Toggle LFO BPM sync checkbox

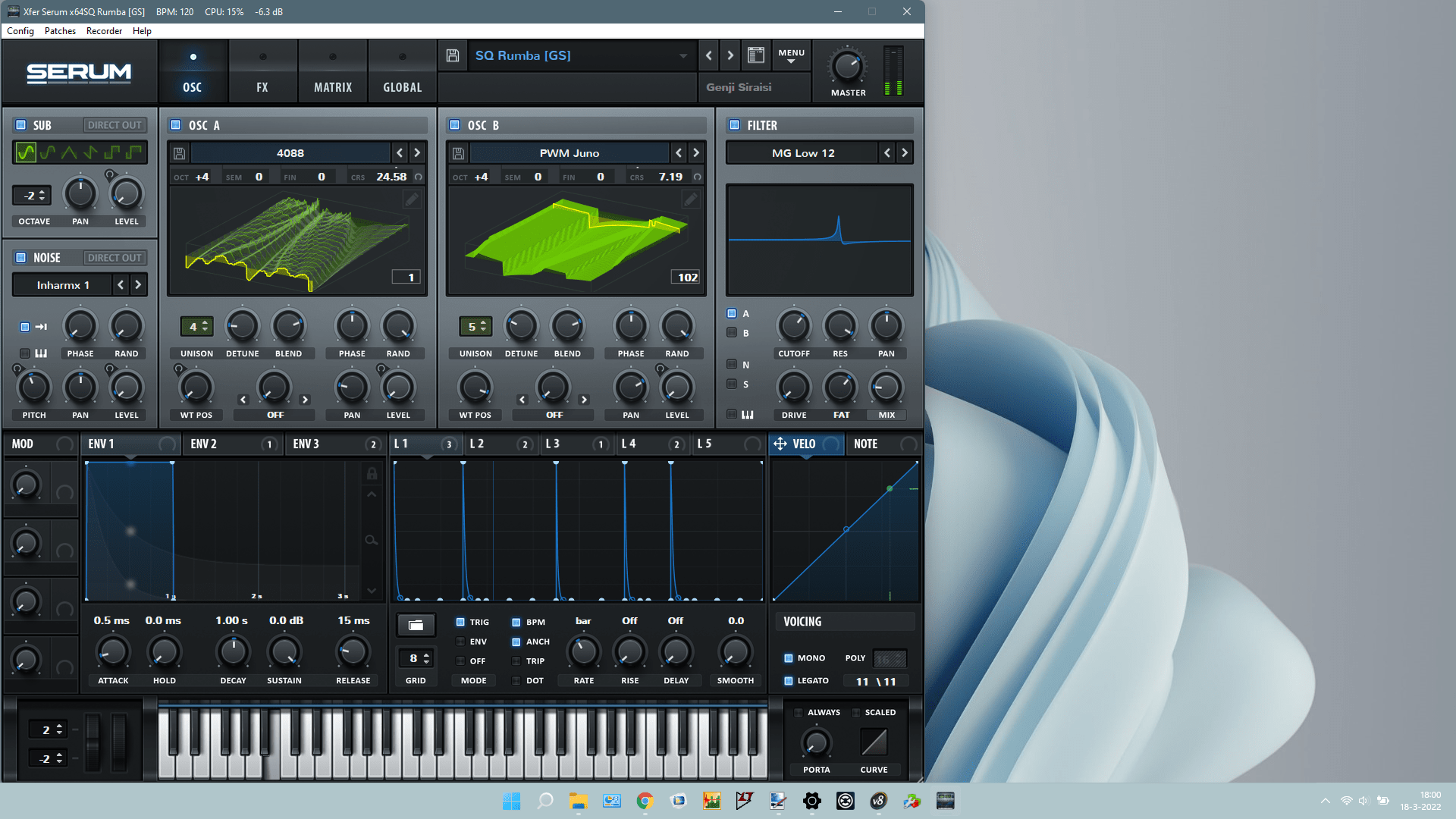coord(516,622)
